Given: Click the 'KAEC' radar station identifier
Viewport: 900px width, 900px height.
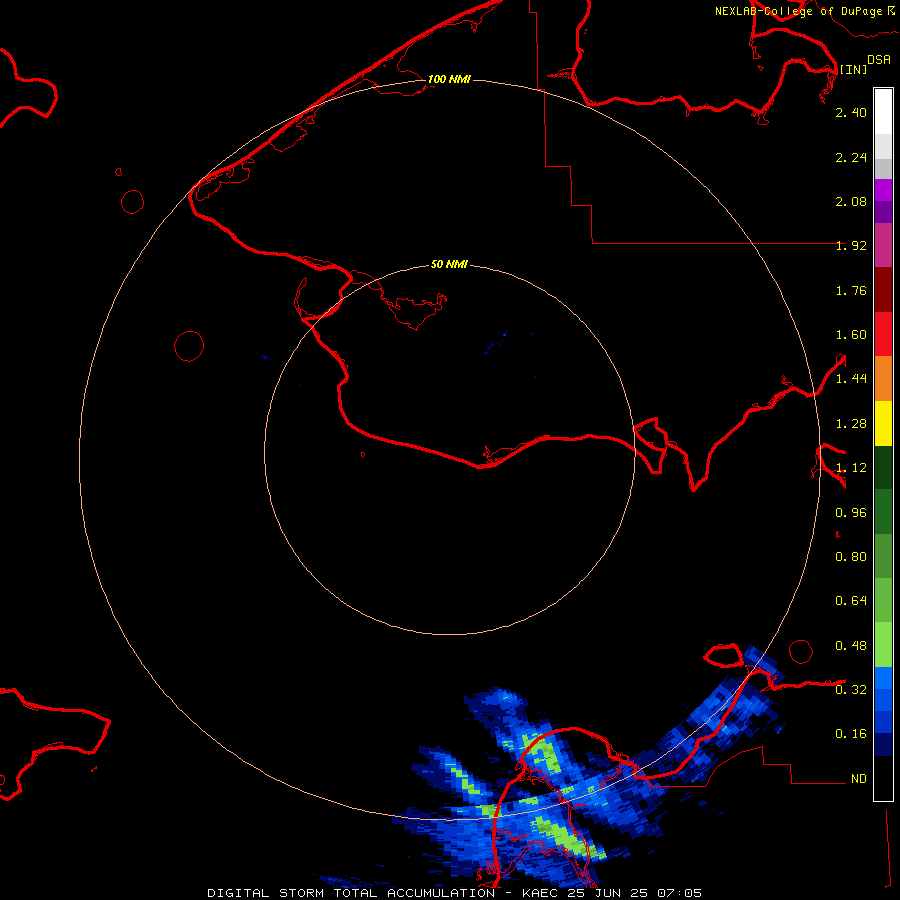Looking at the screenshot, I should [x=539, y=893].
